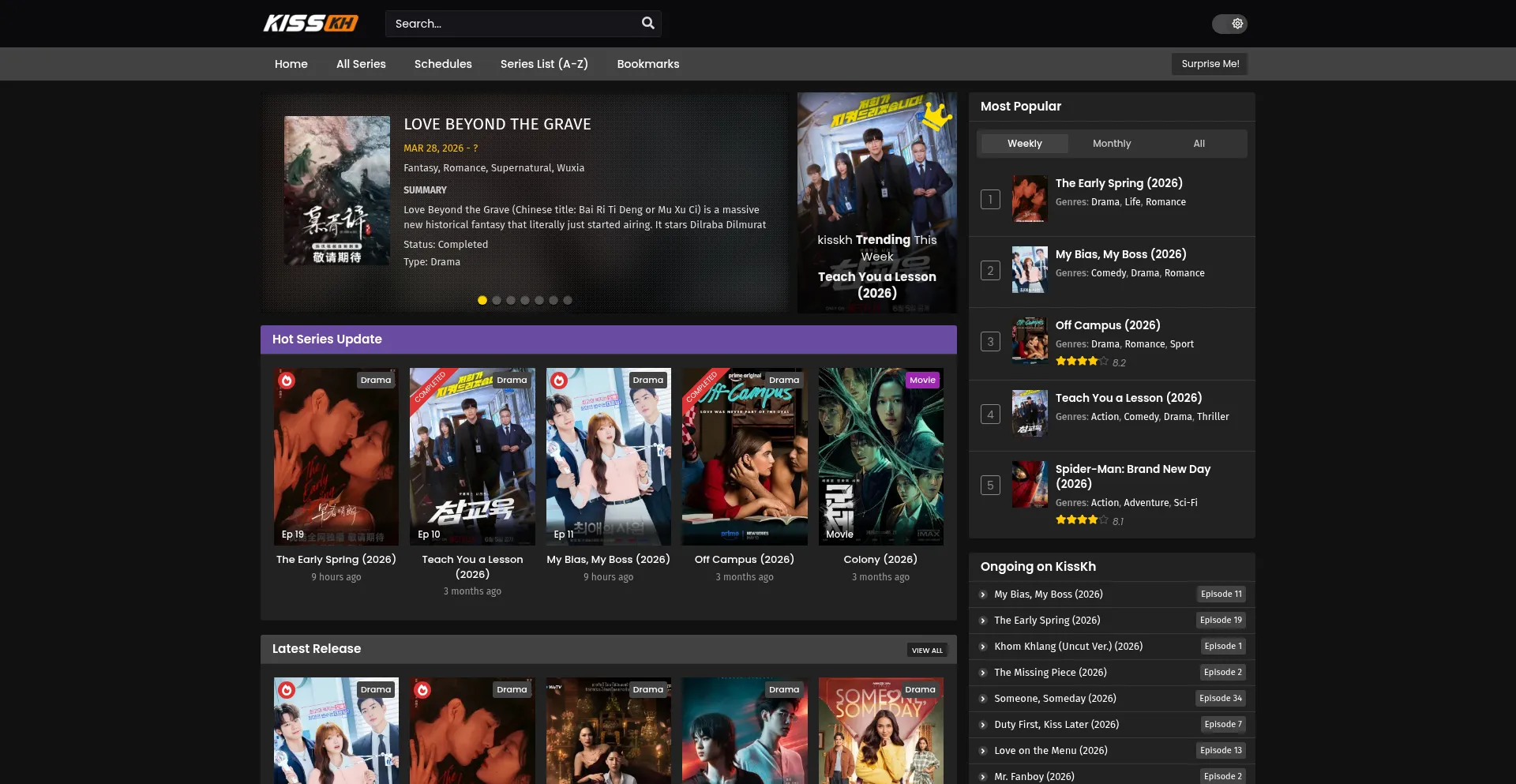This screenshot has width=1516, height=784.
Task: Click the Off Campus star rating
Action: click(1082, 362)
